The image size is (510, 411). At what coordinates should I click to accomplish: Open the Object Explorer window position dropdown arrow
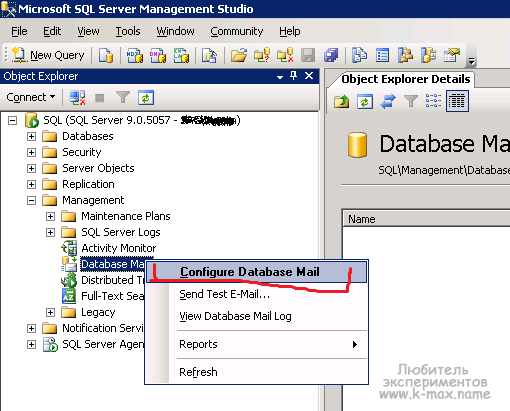click(280, 77)
